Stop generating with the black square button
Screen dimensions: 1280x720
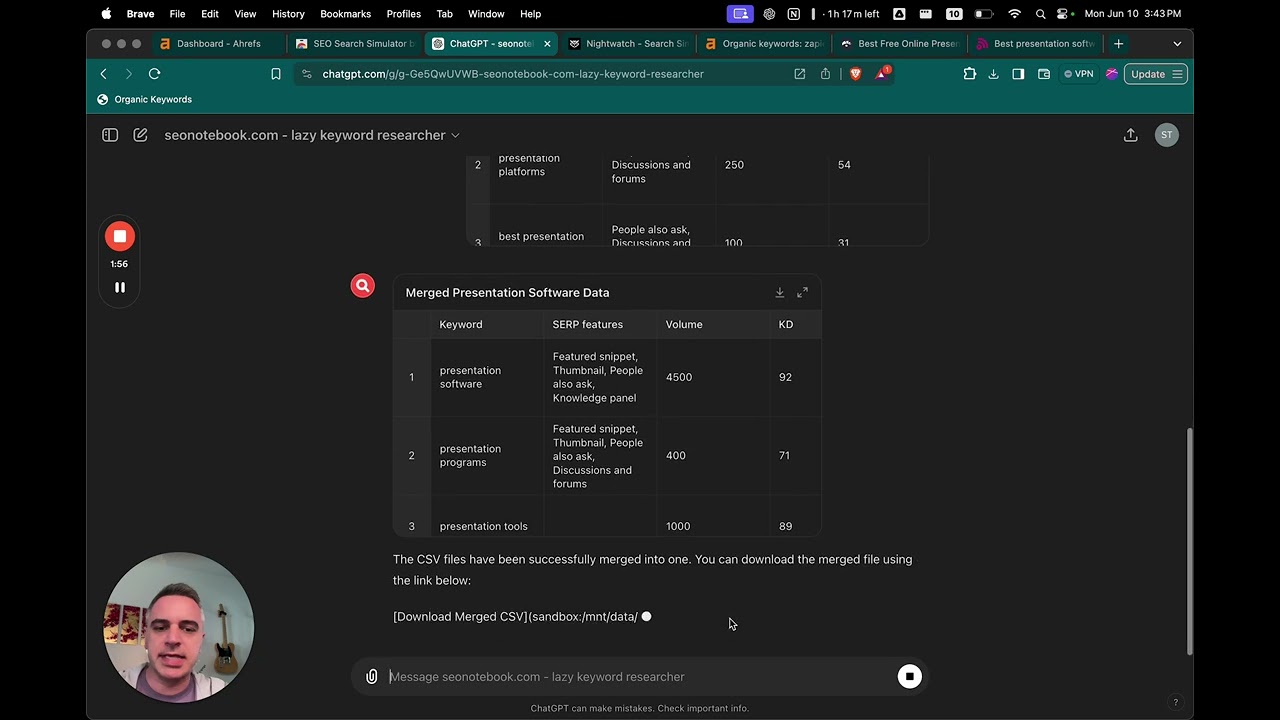(909, 677)
